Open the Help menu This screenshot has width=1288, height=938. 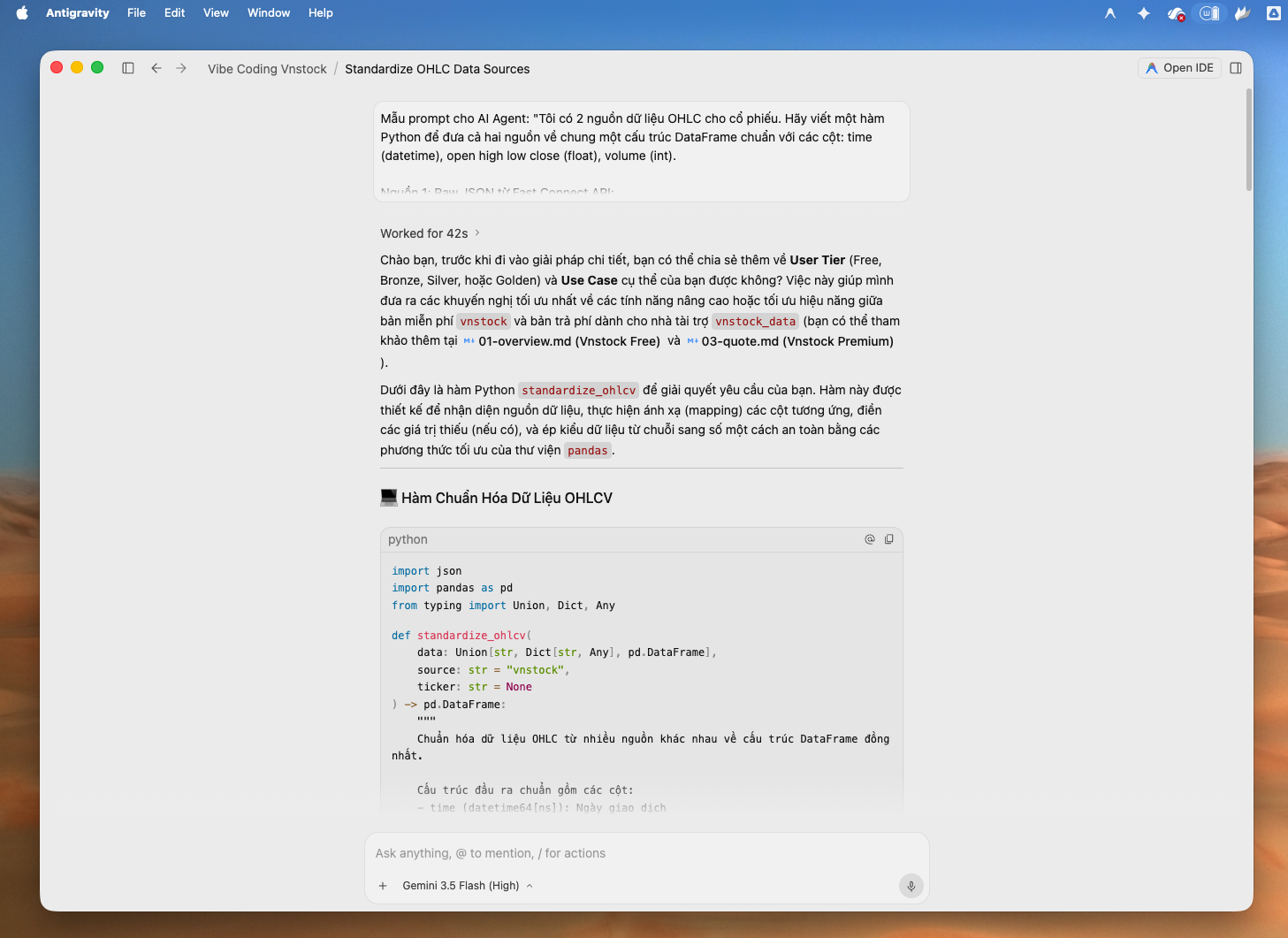321,13
